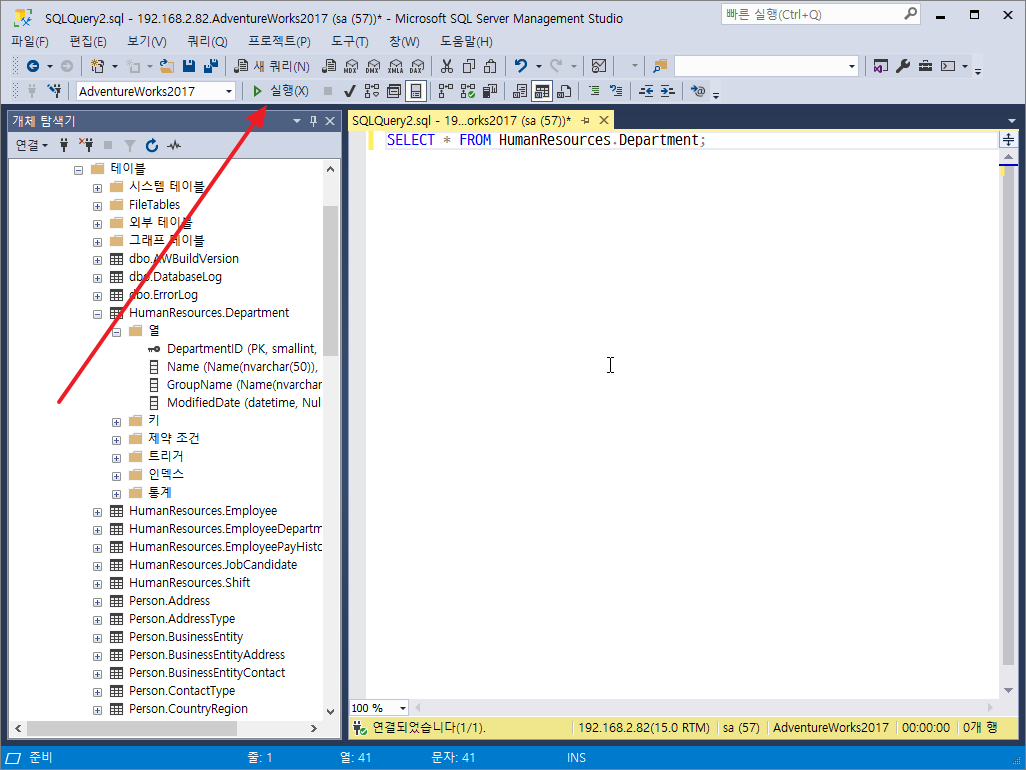Toggle Include Actual Execution Plan

(446, 91)
